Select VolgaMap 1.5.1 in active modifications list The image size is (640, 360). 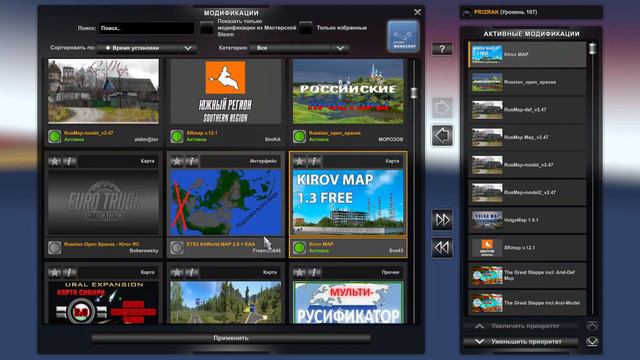click(527, 220)
